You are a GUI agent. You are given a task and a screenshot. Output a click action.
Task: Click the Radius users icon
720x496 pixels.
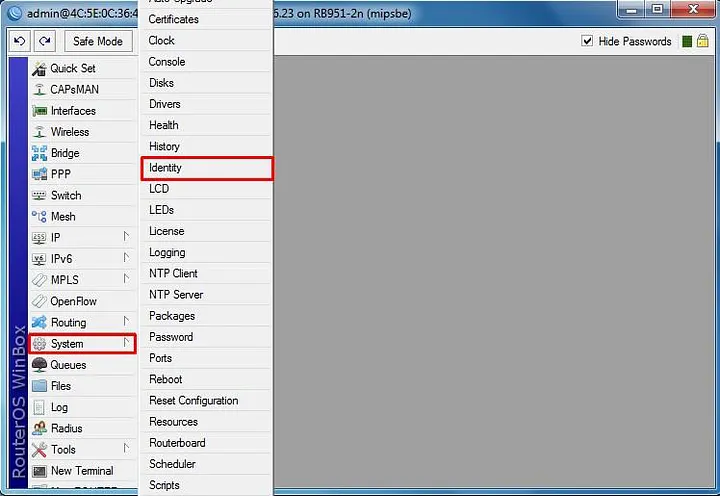pyautogui.click(x=39, y=428)
